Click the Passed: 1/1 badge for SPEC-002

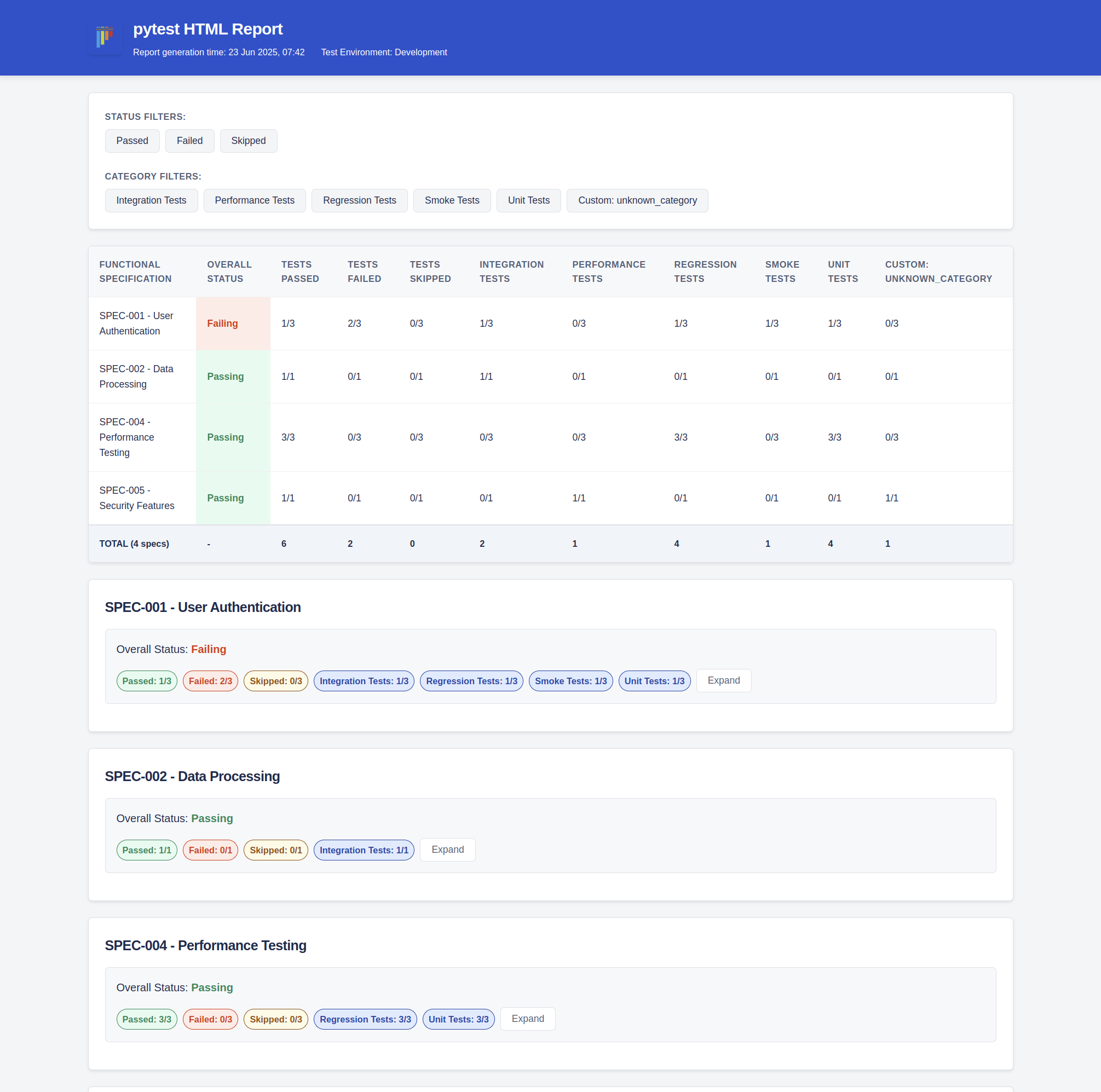(x=147, y=850)
